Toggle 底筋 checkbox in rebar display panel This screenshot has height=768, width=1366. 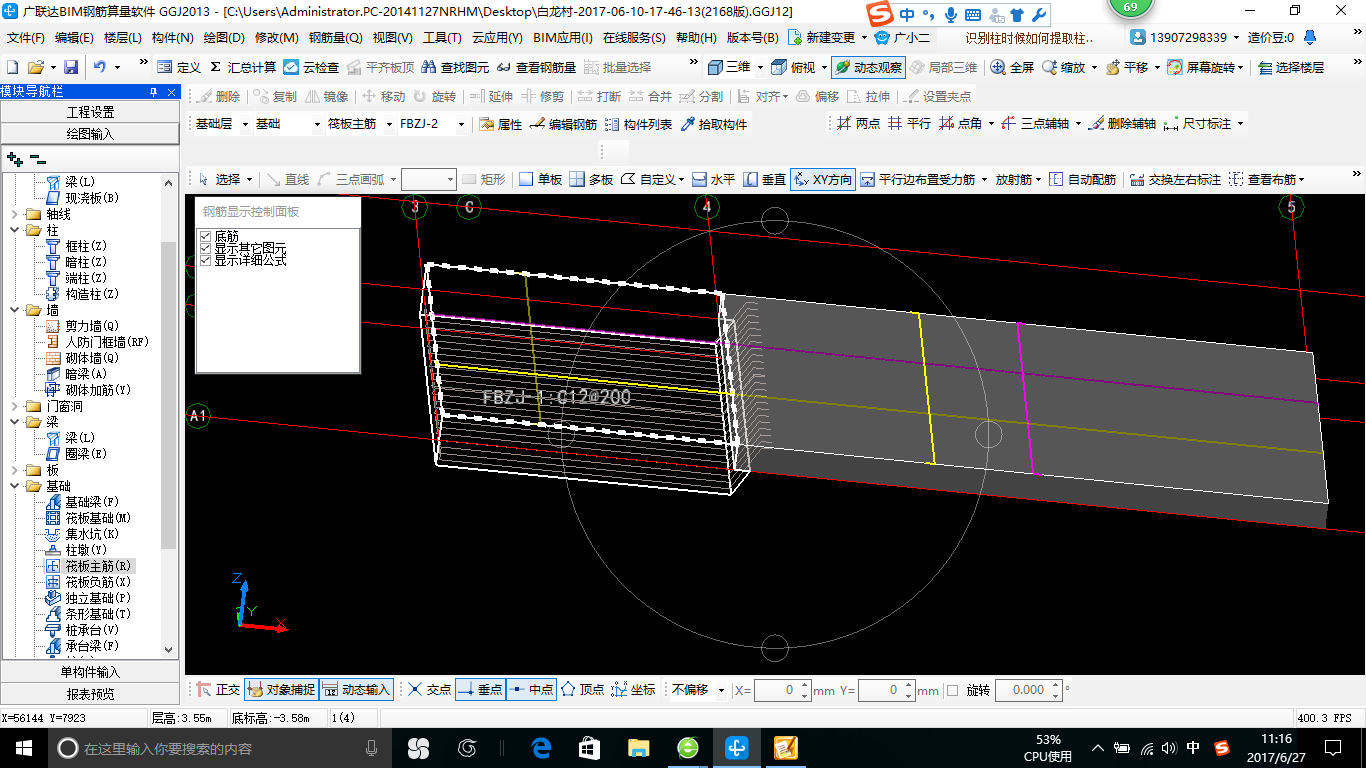tap(205, 236)
